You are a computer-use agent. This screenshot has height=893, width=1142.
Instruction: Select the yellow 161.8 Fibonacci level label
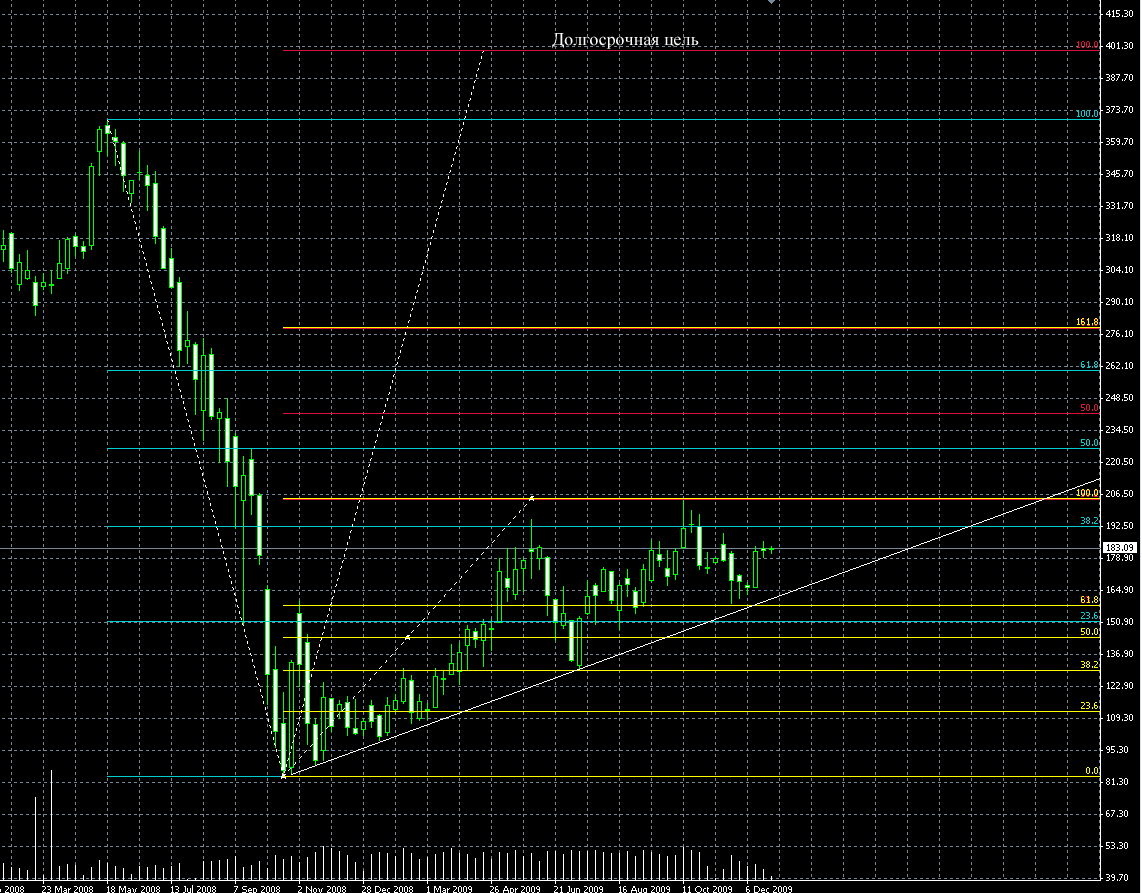[1087, 322]
